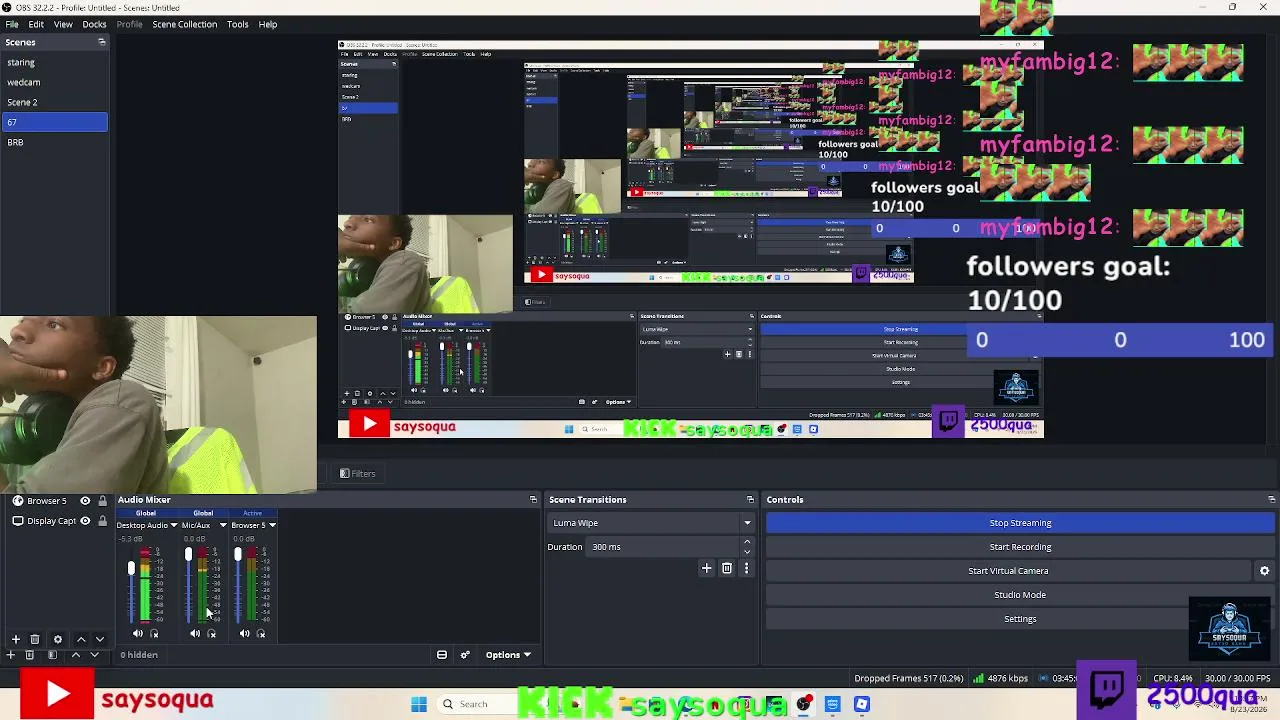This screenshot has height=720, width=1280.
Task: Expand Browser 5 mixer channel options arrow
Action: coord(272,525)
